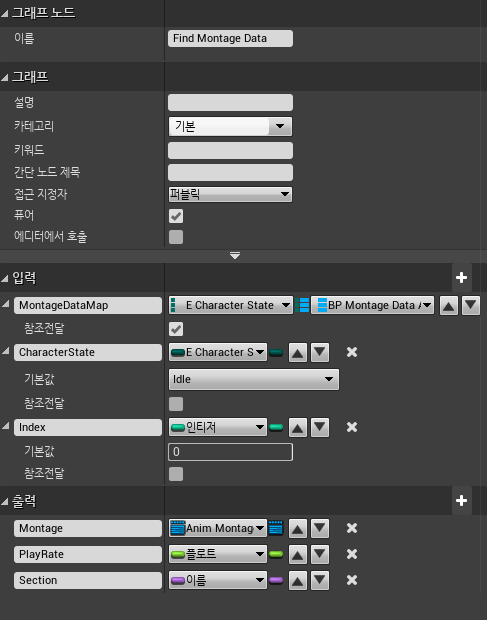This screenshot has height=620, width=487.
Task: Collapse MontageDataMap parameter details
Action: (x=6, y=304)
